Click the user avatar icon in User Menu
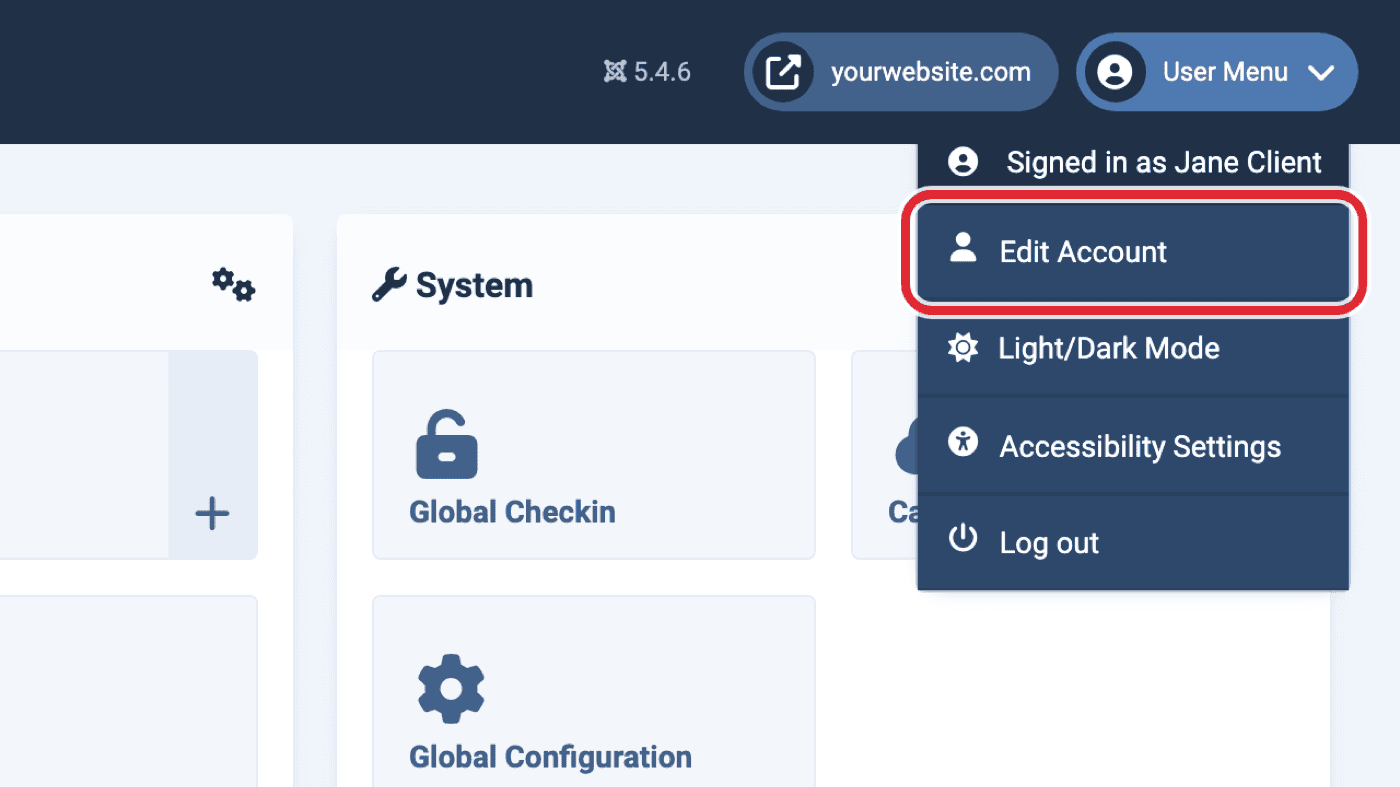This screenshot has width=1400, height=787. tap(1114, 72)
